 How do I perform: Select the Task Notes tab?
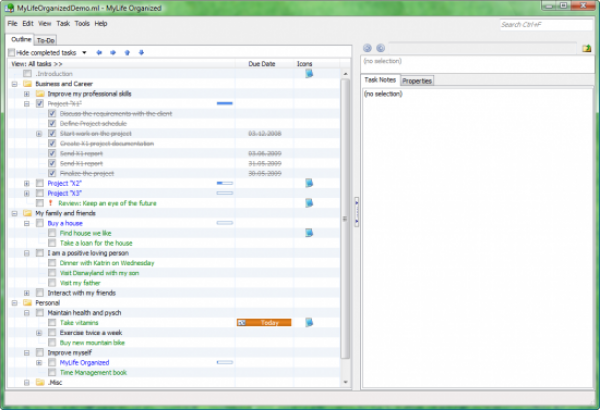click(380, 80)
